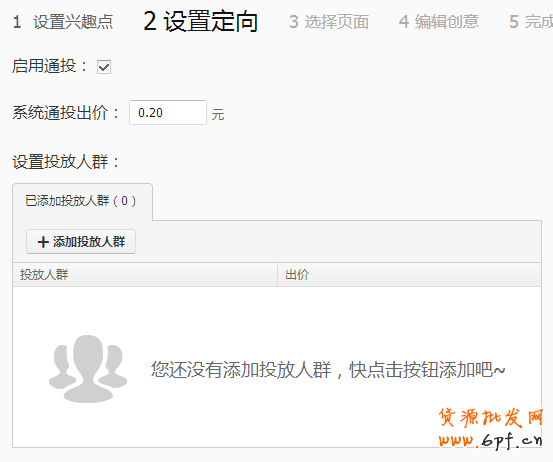Viewport: 553px width, 462px height.
Task: Jump to step 3 选择页面
Action: point(329,22)
